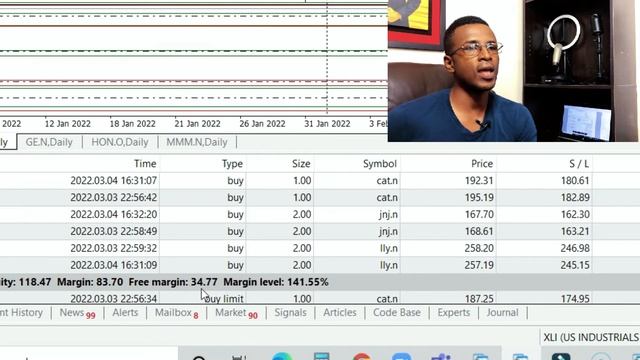Open Google Chrome from the taskbar
This screenshot has height=360, width=640.
point(362,356)
